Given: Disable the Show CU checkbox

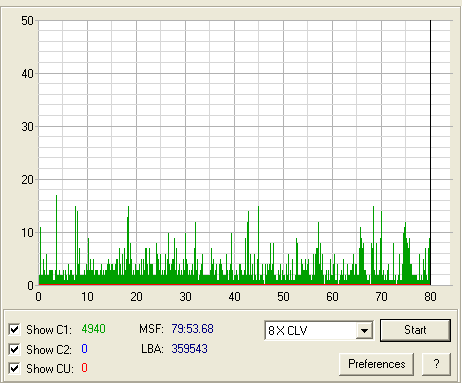Looking at the screenshot, I should pos(14,368).
